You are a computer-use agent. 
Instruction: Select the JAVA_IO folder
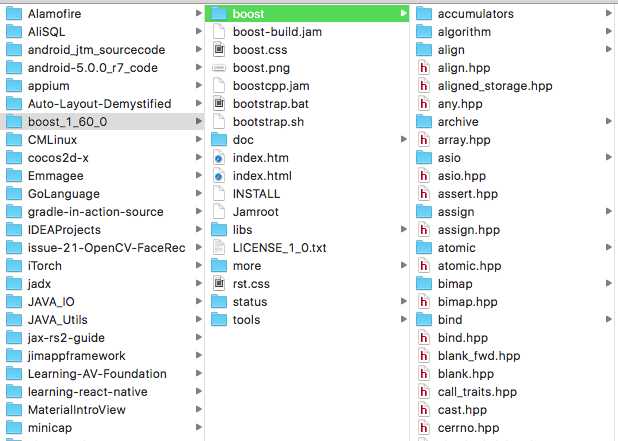(102, 301)
